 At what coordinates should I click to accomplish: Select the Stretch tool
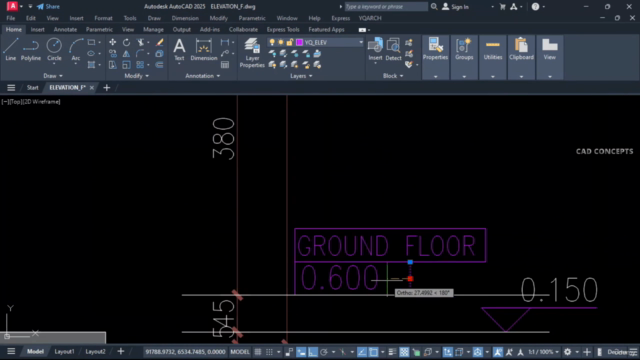(113, 64)
